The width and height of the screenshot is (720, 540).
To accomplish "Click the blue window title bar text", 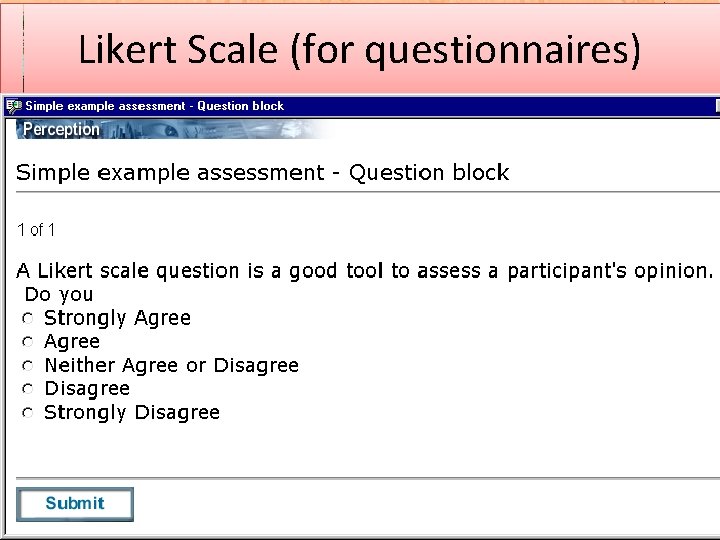I will pos(154,106).
